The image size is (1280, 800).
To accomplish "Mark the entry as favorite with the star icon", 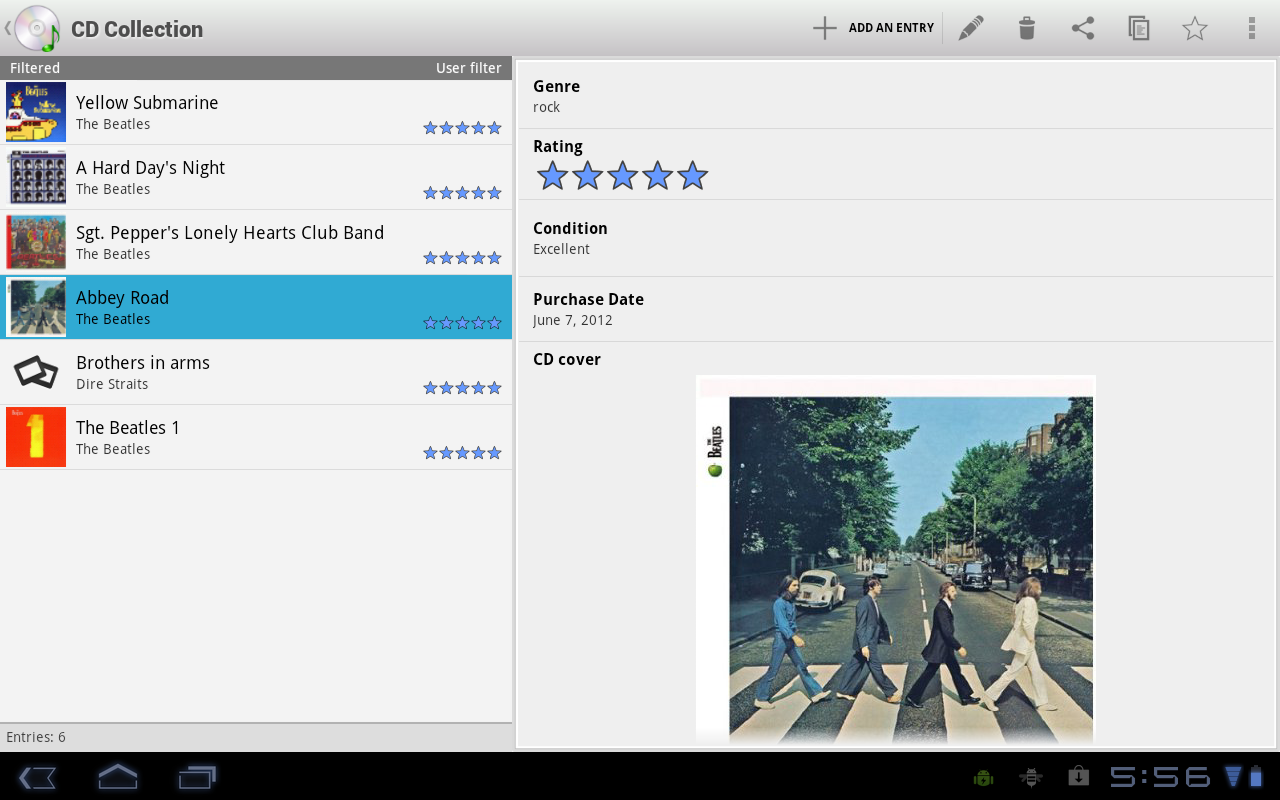I will (1195, 28).
